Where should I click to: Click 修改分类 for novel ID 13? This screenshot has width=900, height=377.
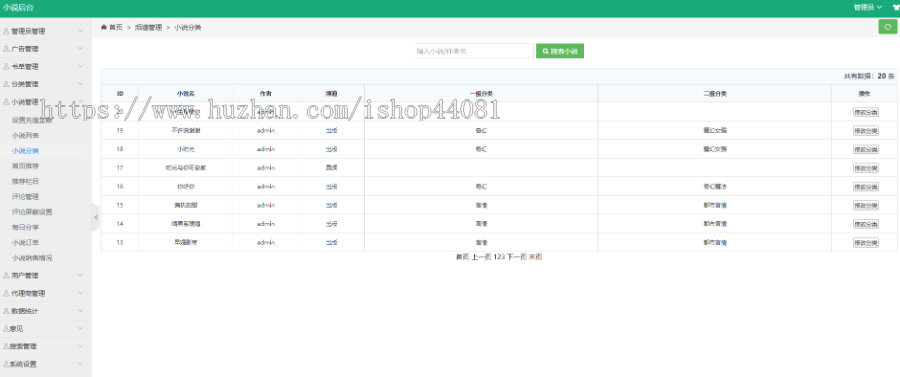coord(866,243)
